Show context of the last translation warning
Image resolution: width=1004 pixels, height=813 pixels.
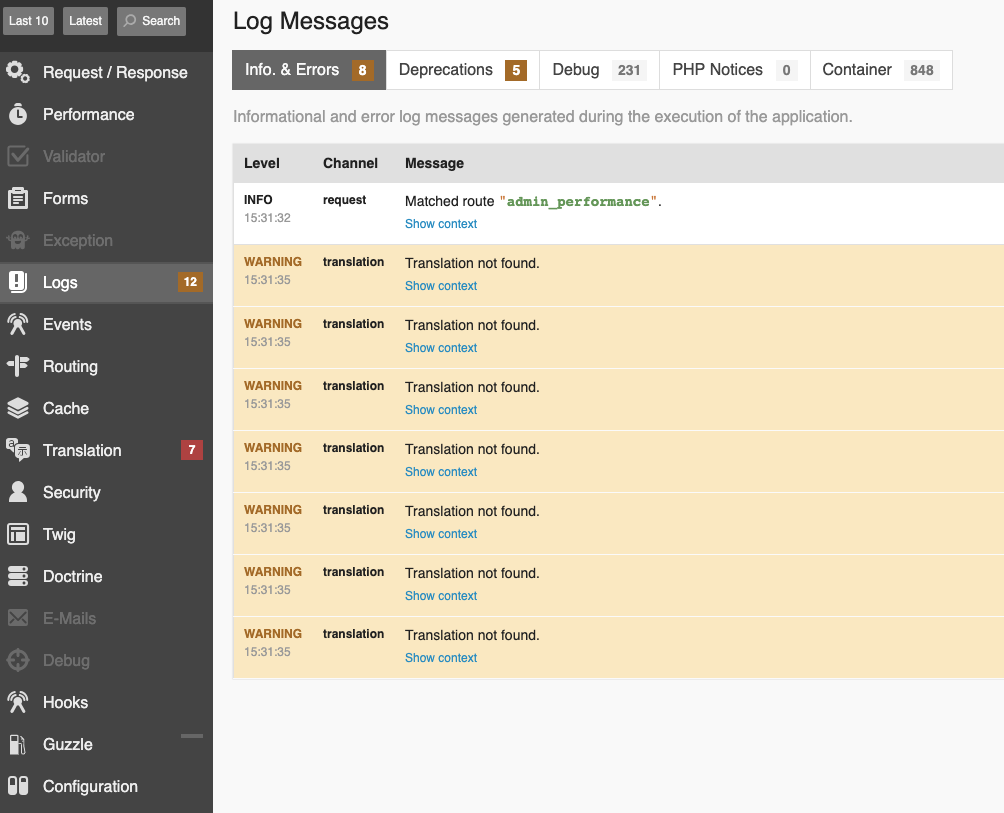coord(441,658)
